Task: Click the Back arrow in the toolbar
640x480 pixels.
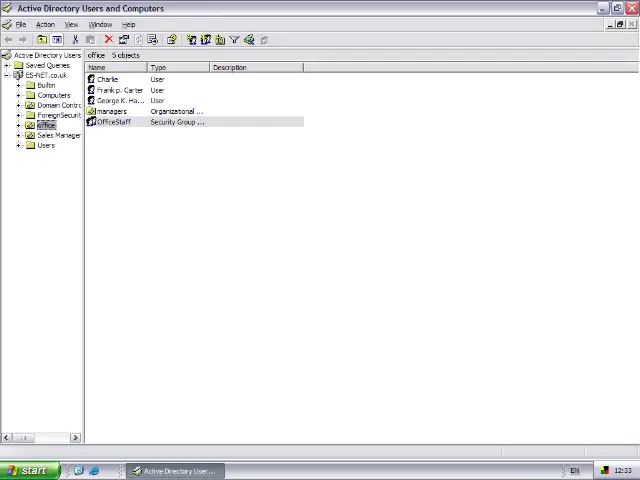Action: pyautogui.click(x=8, y=40)
